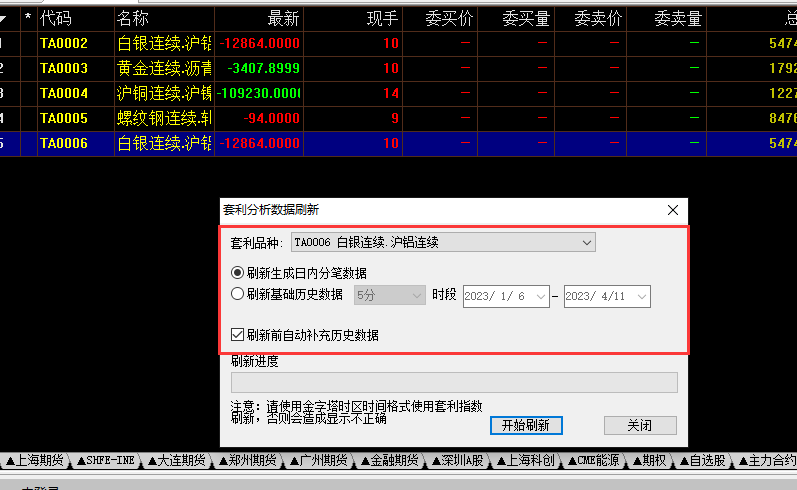Click the 代码 column header
The width and height of the screenshot is (797, 490).
click(x=76, y=19)
